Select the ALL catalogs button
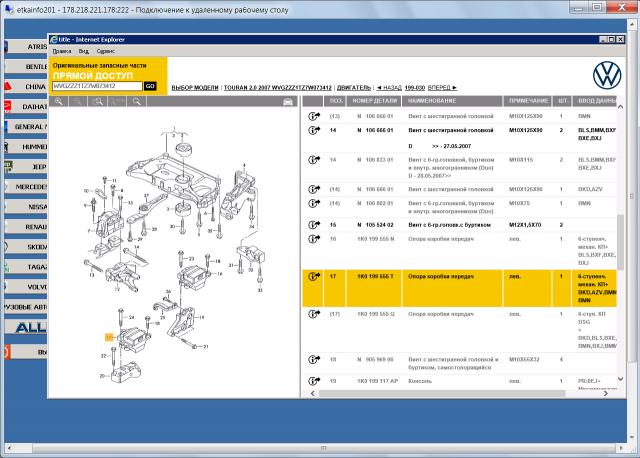The image size is (640, 458). (x=26, y=327)
